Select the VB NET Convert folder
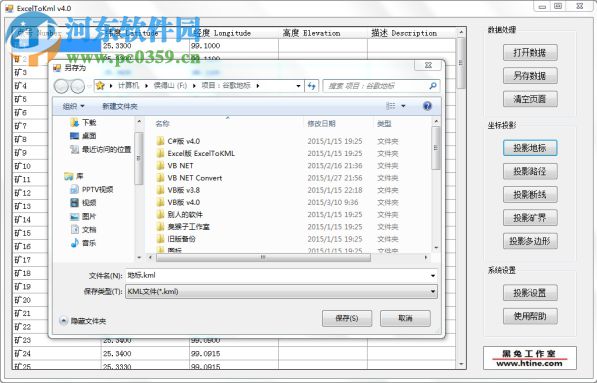Screen dimensions: 597x383 coord(189,178)
